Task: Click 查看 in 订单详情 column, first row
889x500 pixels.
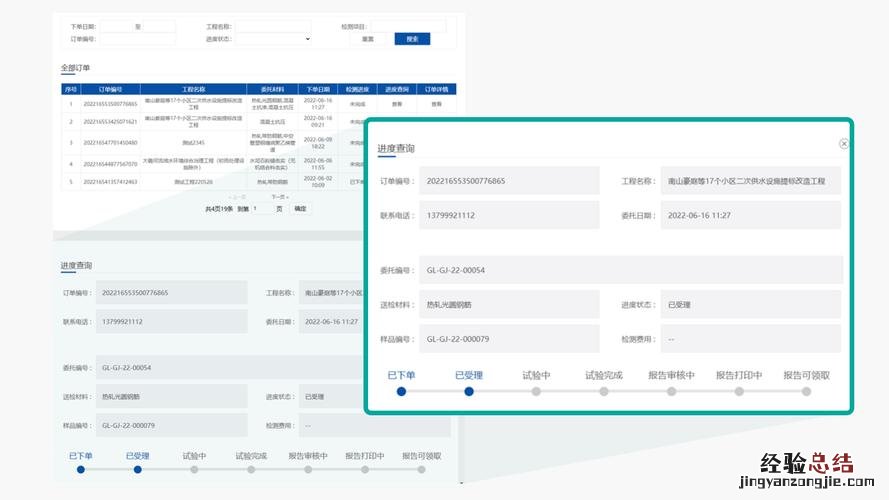Action: pos(436,104)
